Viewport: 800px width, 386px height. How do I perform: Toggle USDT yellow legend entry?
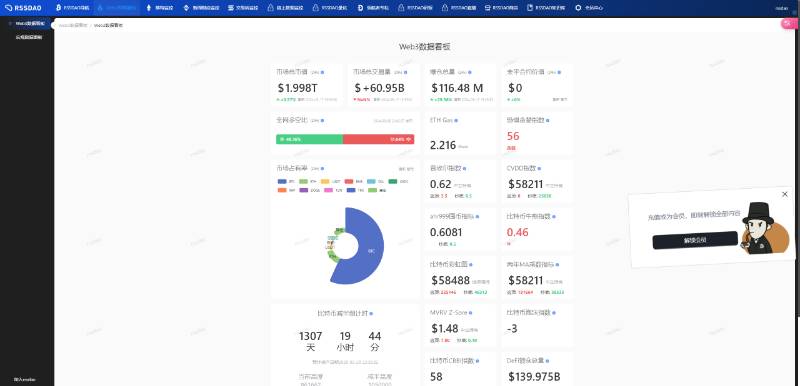tap(331, 182)
